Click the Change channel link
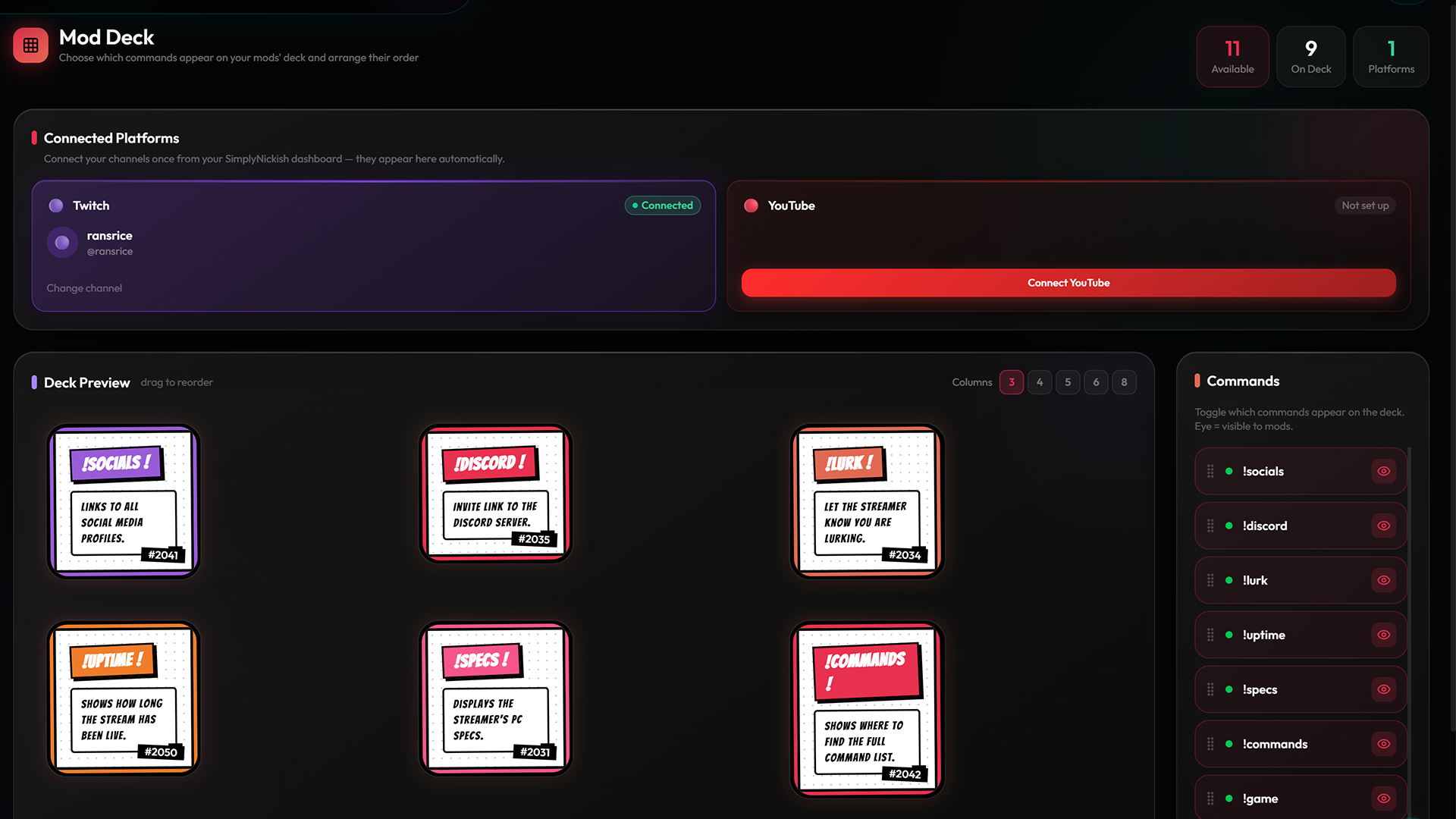The image size is (1456, 819). (84, 288)
